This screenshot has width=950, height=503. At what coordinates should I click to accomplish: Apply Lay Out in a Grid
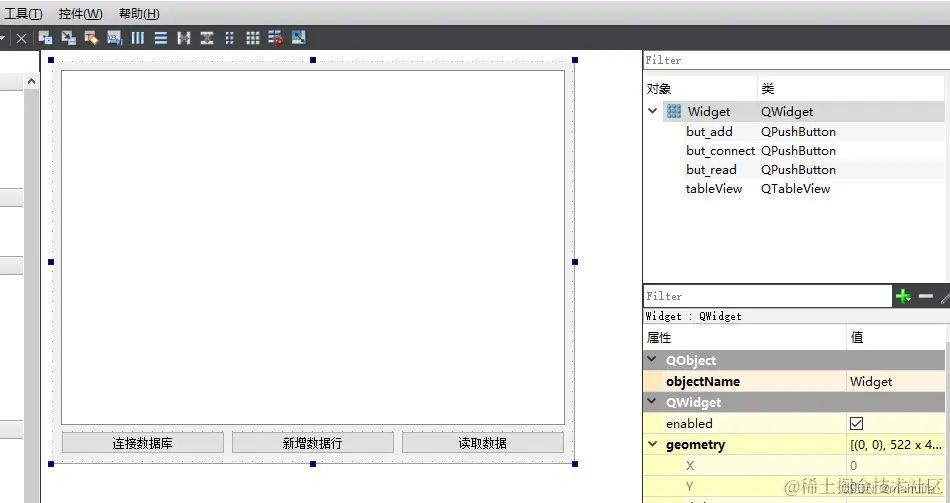click(253, 38)
